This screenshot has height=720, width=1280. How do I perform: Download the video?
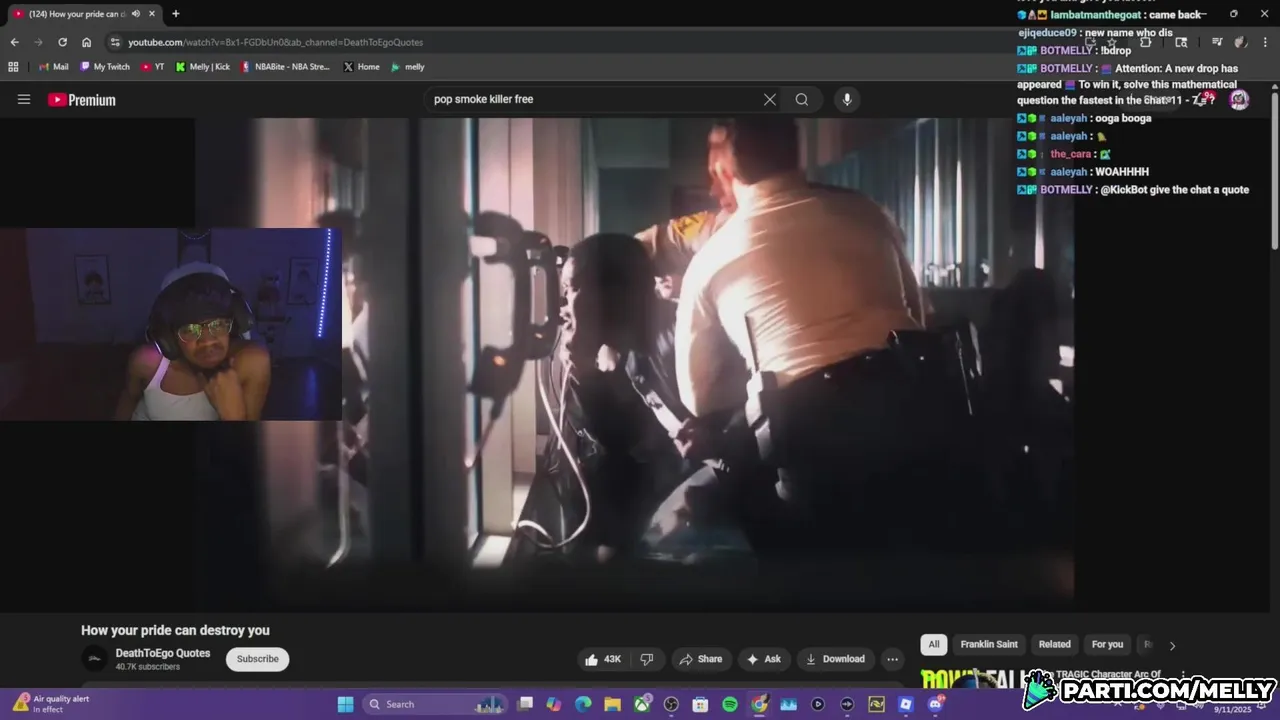[835, 659]
